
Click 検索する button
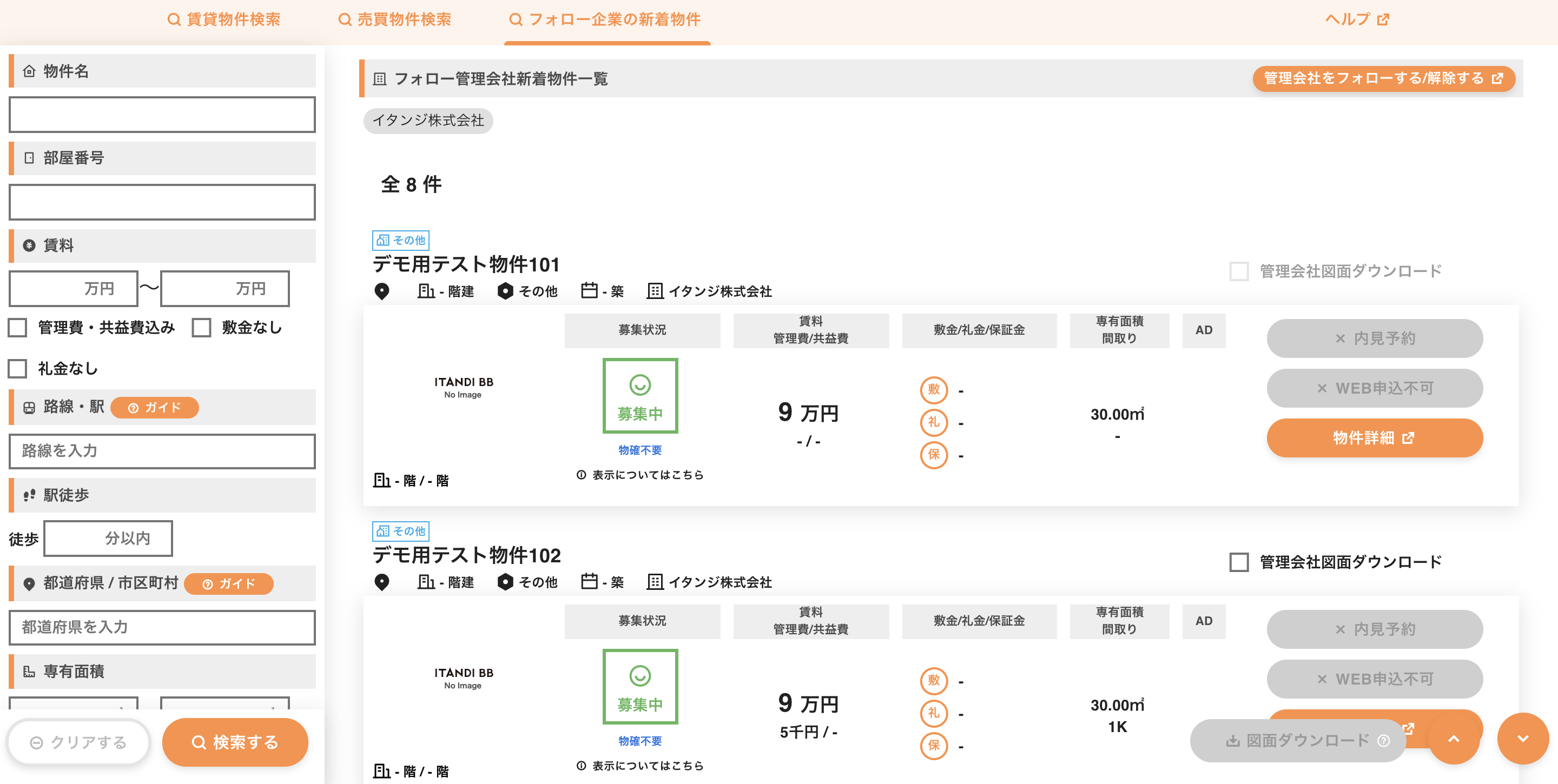235,742
